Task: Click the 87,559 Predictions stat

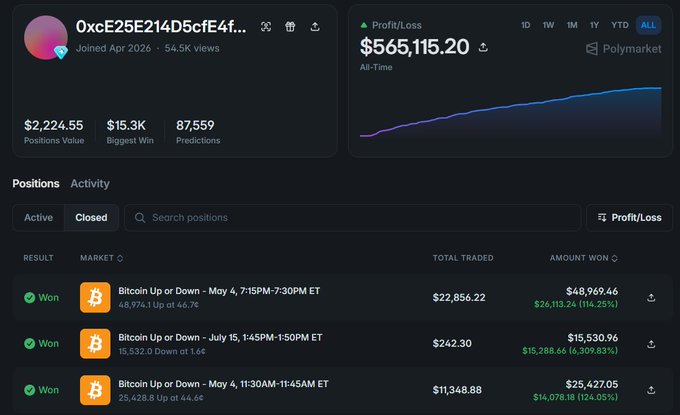Action: point(195,125)
